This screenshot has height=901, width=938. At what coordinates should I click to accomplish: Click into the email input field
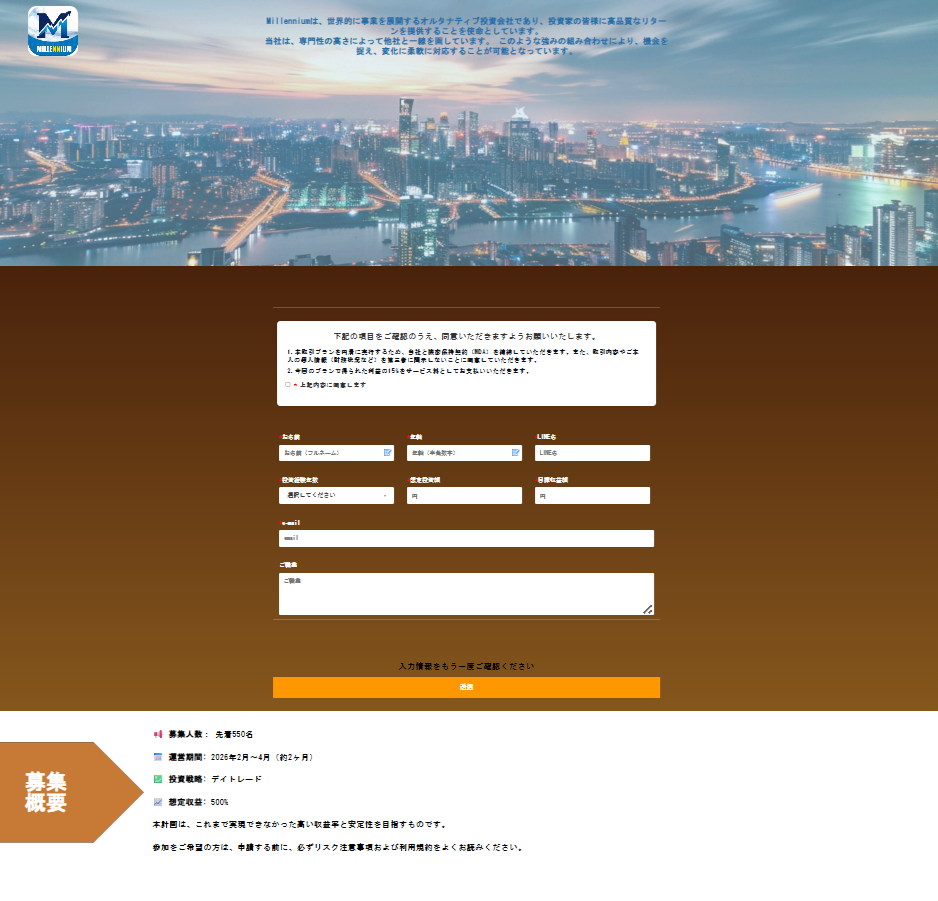pos(466,538)
